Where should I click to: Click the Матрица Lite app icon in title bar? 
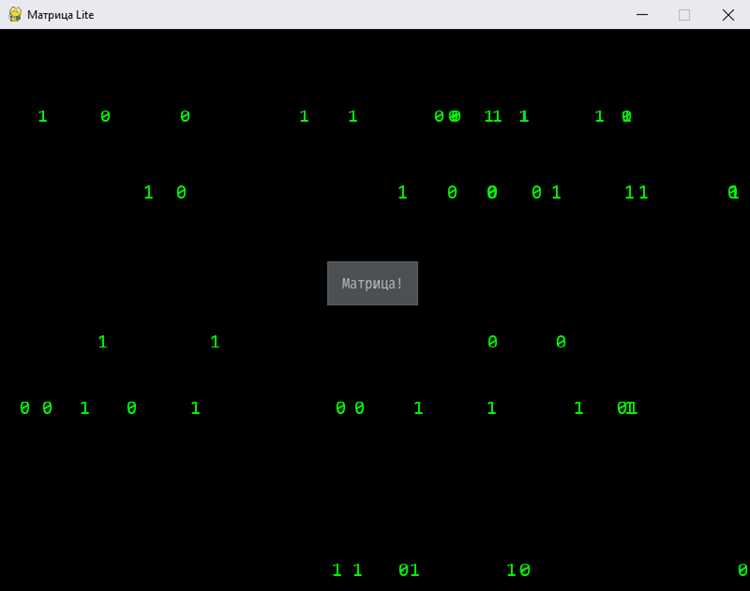click(x=15, y=15)
